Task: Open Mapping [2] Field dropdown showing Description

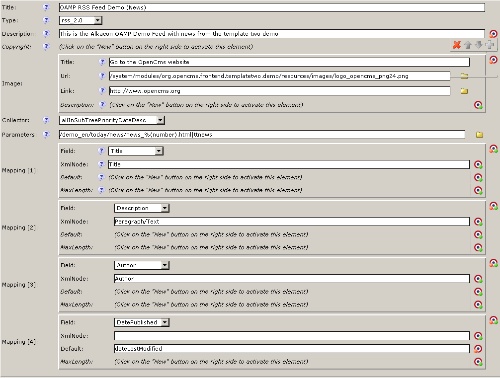Action: coord(142,208)
